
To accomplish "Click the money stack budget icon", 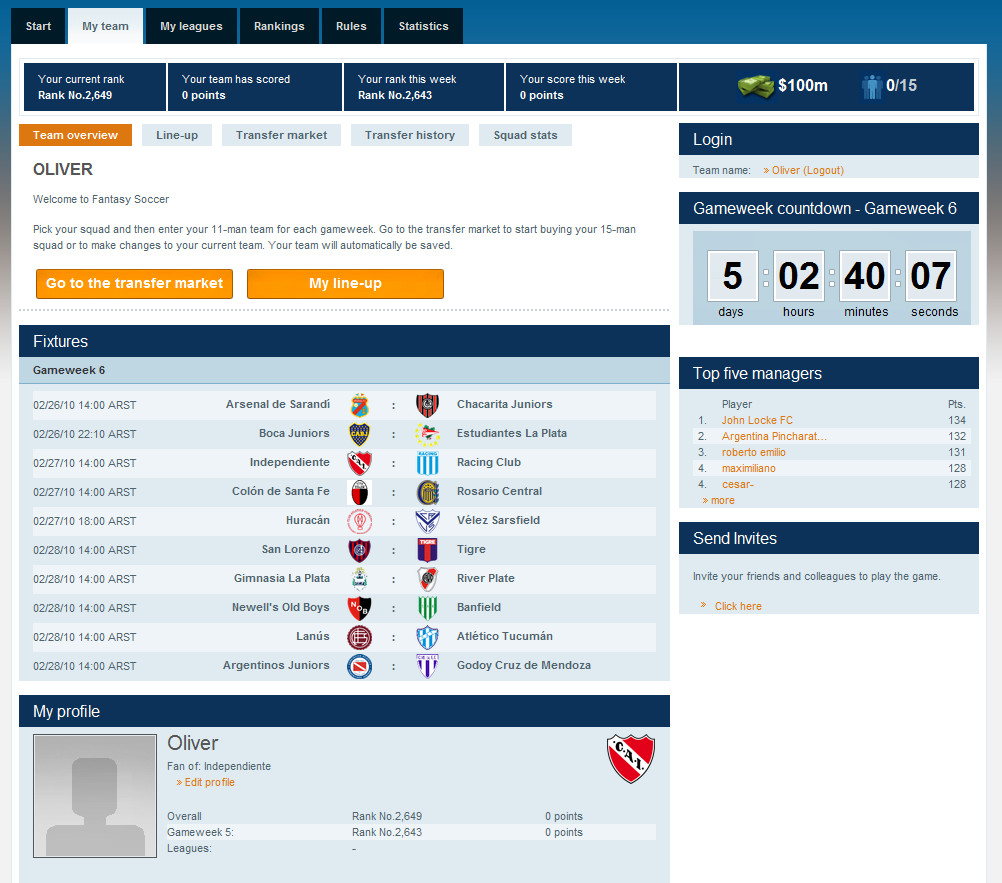I will 756,86.
